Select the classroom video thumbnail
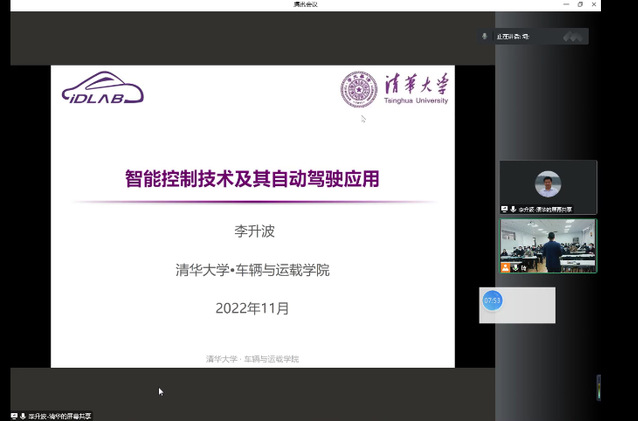 548,243
